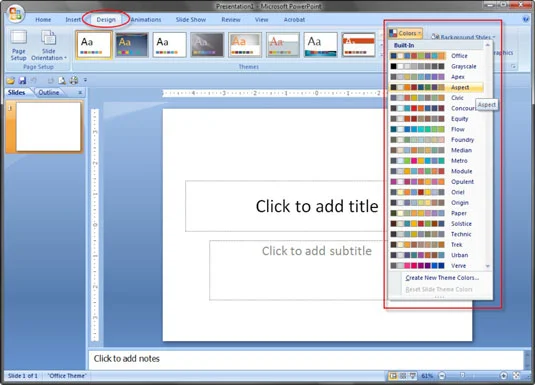535x385 pixels.
Task: Open Background Styles dropdown
Action: pyautogui.click(x=463, y=37)
